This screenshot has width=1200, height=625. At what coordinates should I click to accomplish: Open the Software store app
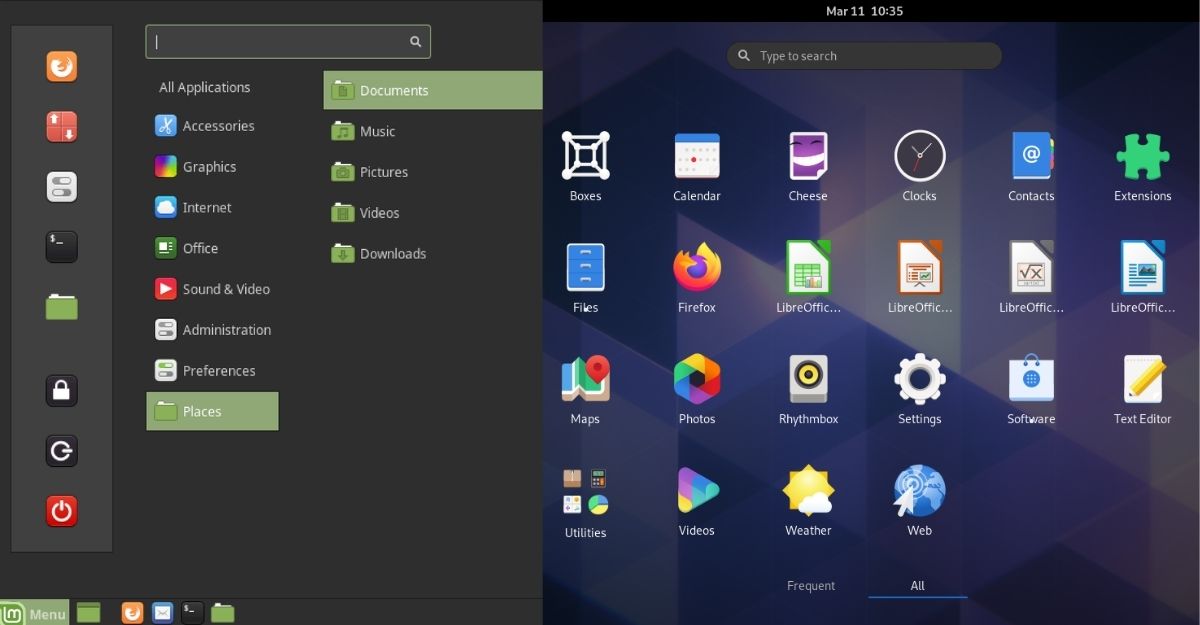pyautogui.click(x=1031, y=390)
